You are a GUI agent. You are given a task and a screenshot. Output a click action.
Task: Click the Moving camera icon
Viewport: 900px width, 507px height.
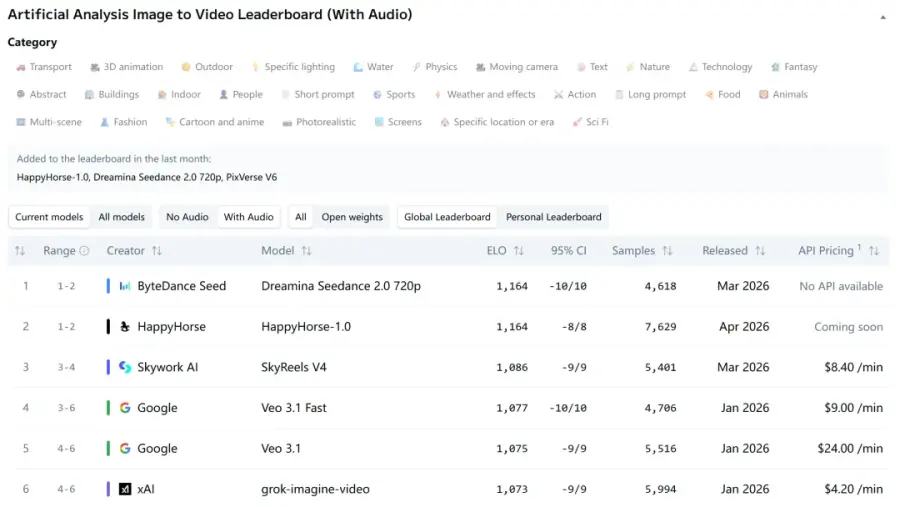coord(480,67)
